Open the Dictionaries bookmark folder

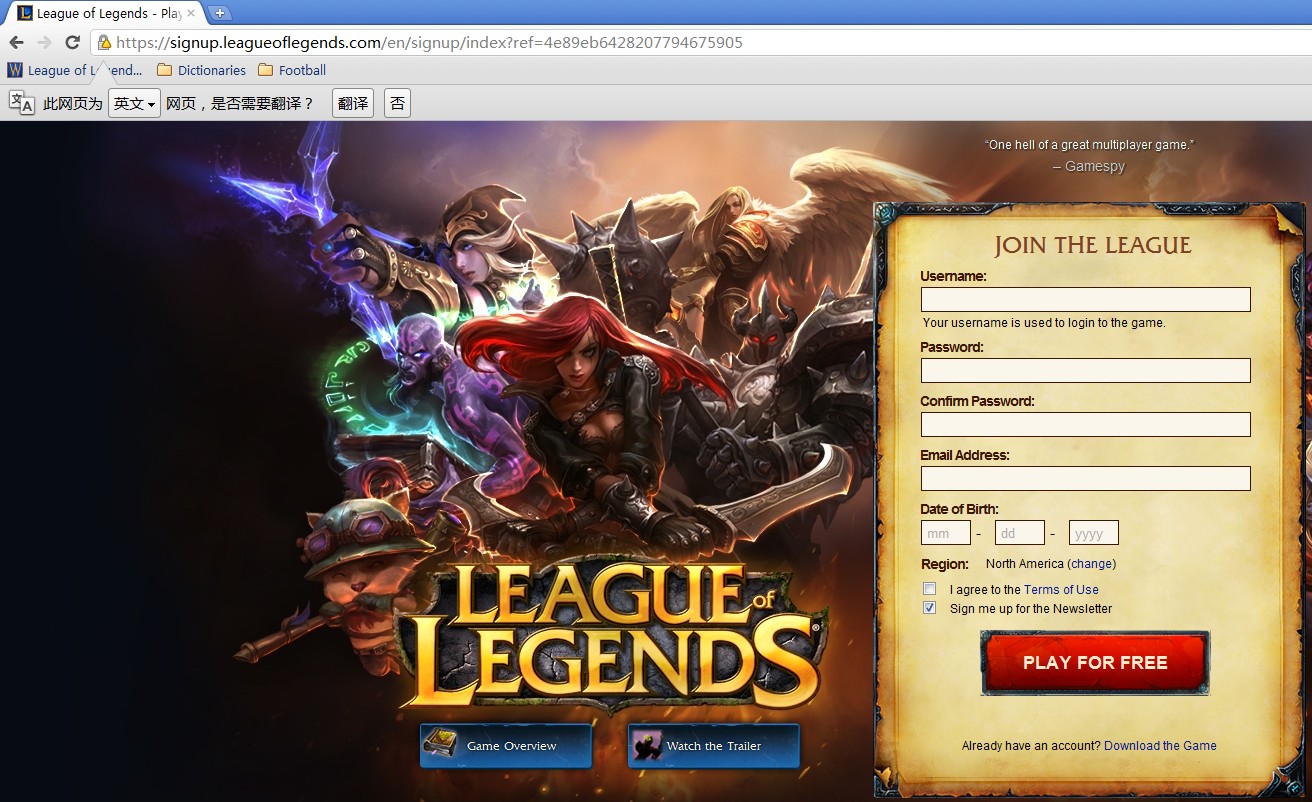coord(201,70)
